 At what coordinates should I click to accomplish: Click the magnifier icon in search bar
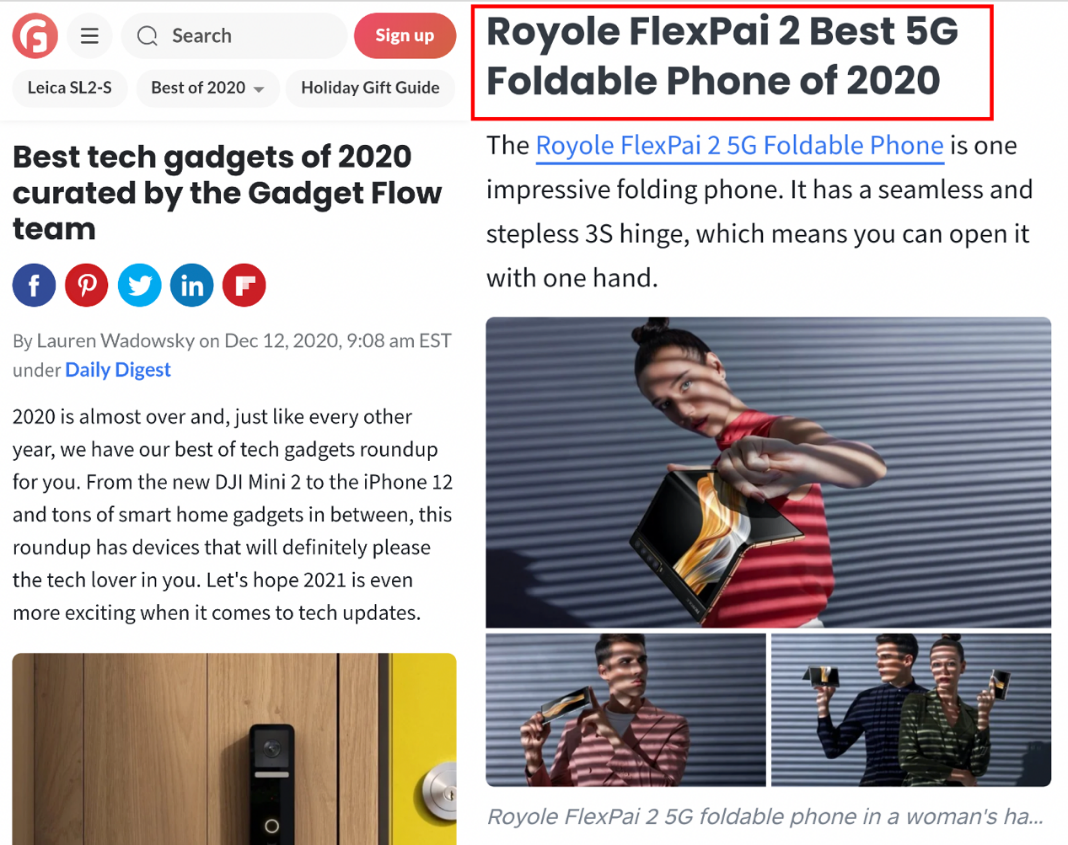(x=147, y=35)
